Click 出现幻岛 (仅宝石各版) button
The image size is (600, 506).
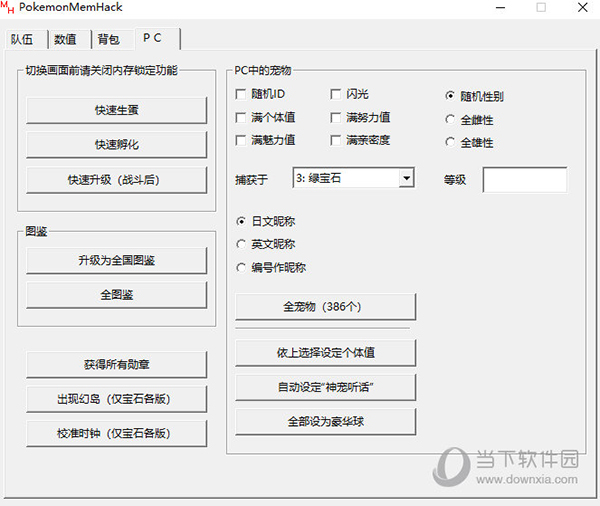click(117, 399)
